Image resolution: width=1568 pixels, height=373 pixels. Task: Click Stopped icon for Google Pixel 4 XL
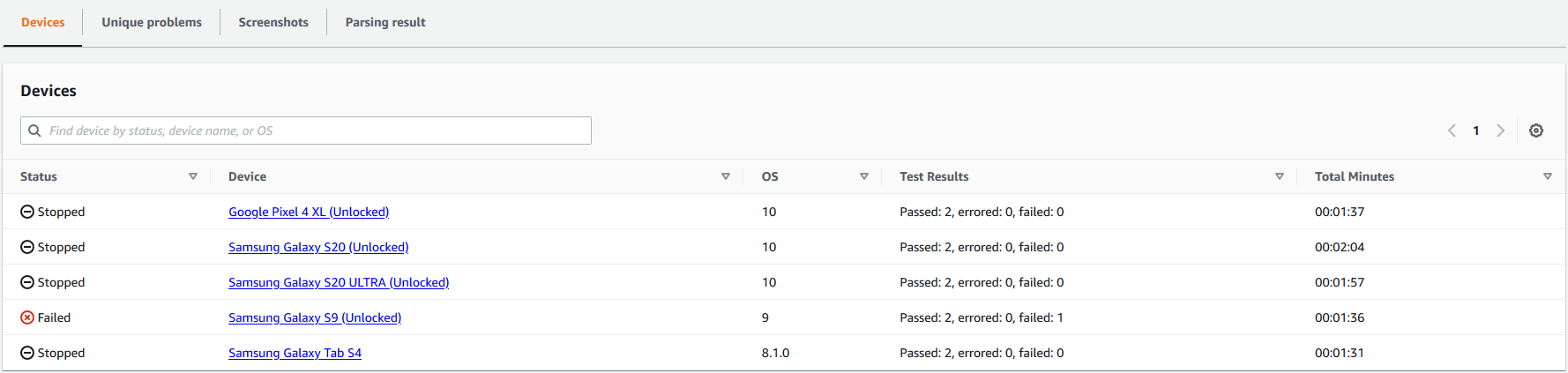point(27,212)
